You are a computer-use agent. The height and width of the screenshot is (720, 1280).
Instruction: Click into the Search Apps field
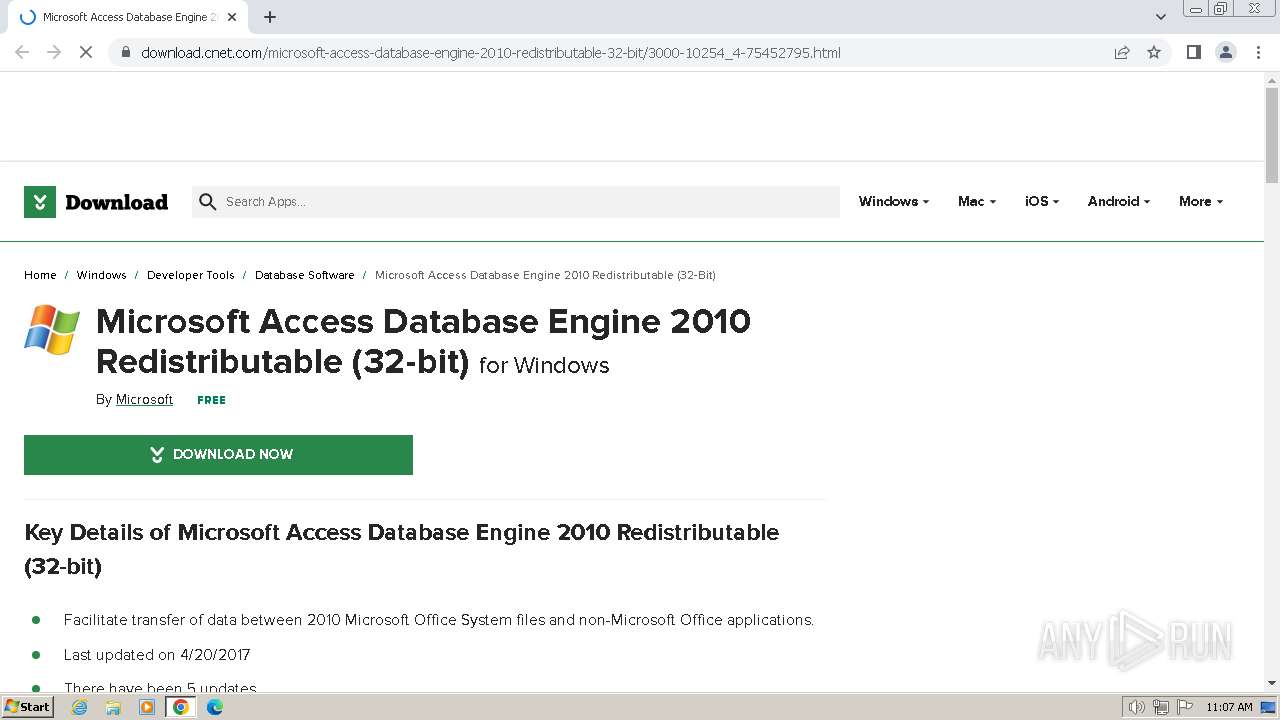[x=520, y=201]
